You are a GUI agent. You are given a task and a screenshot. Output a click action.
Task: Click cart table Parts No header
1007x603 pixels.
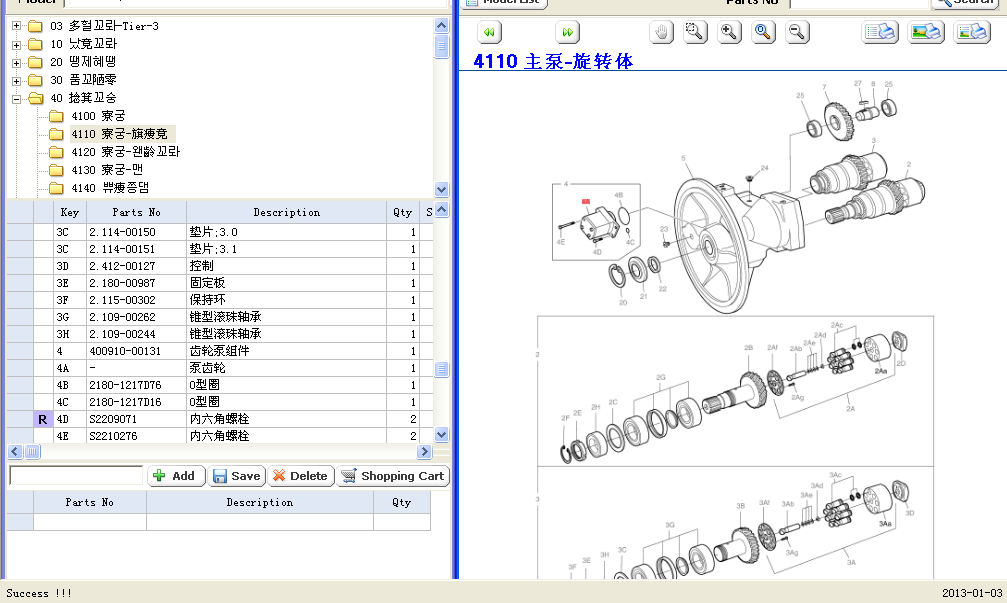click(89, 503)
